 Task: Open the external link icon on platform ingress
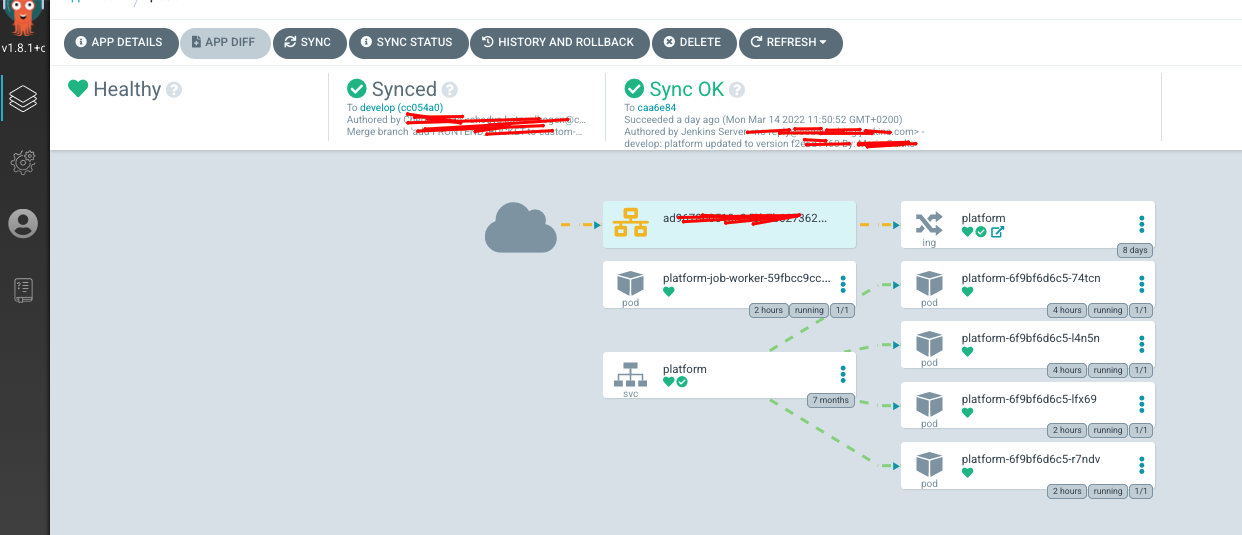(x=997, y=232)
